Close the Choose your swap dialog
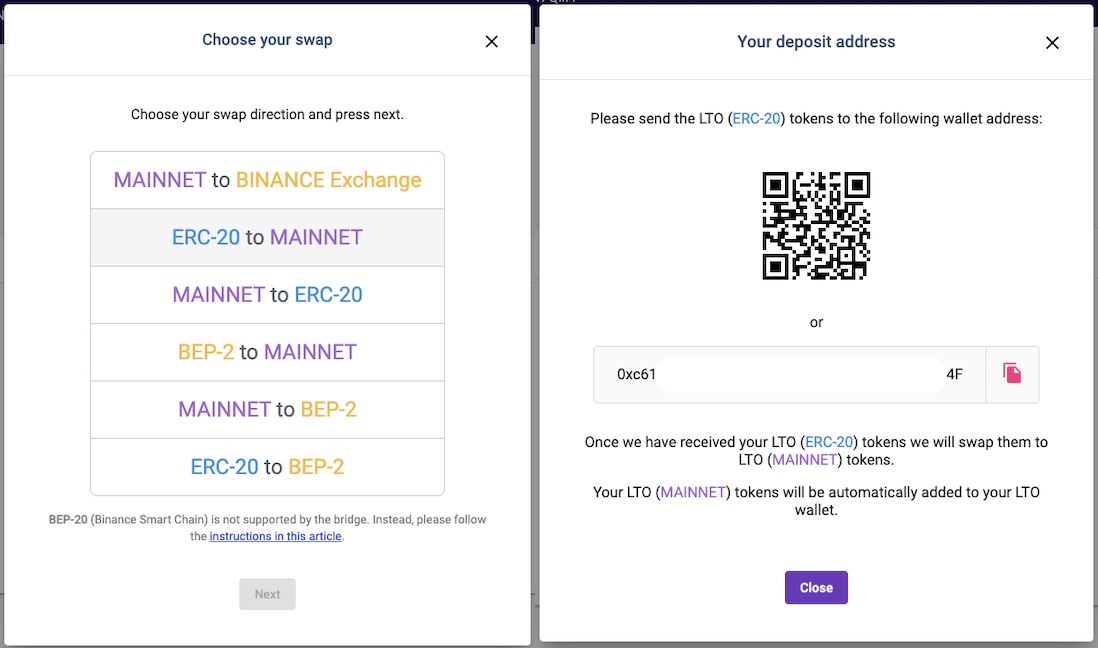Image resolution: width=1098 pixels, height=648 pixels. tap(492, 41)
